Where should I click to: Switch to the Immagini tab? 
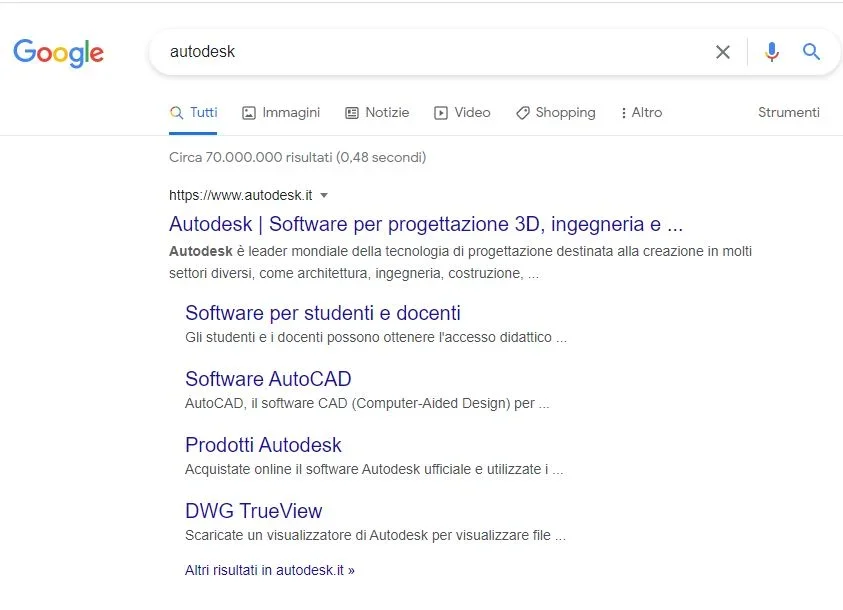tap(281, 113)
